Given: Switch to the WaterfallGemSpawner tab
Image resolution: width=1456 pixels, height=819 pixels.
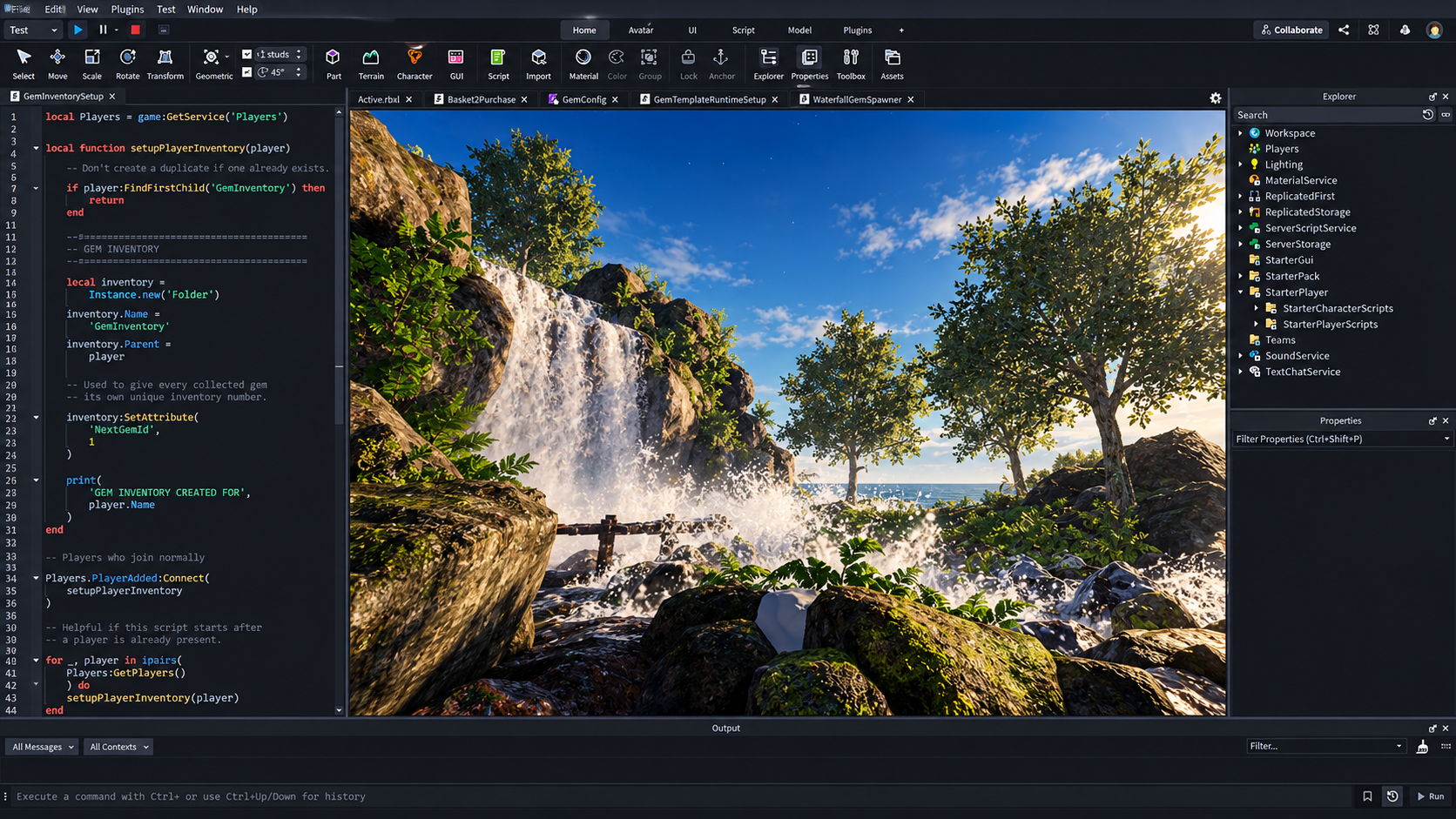Looking at the screenshot, I should click(857, 99).
